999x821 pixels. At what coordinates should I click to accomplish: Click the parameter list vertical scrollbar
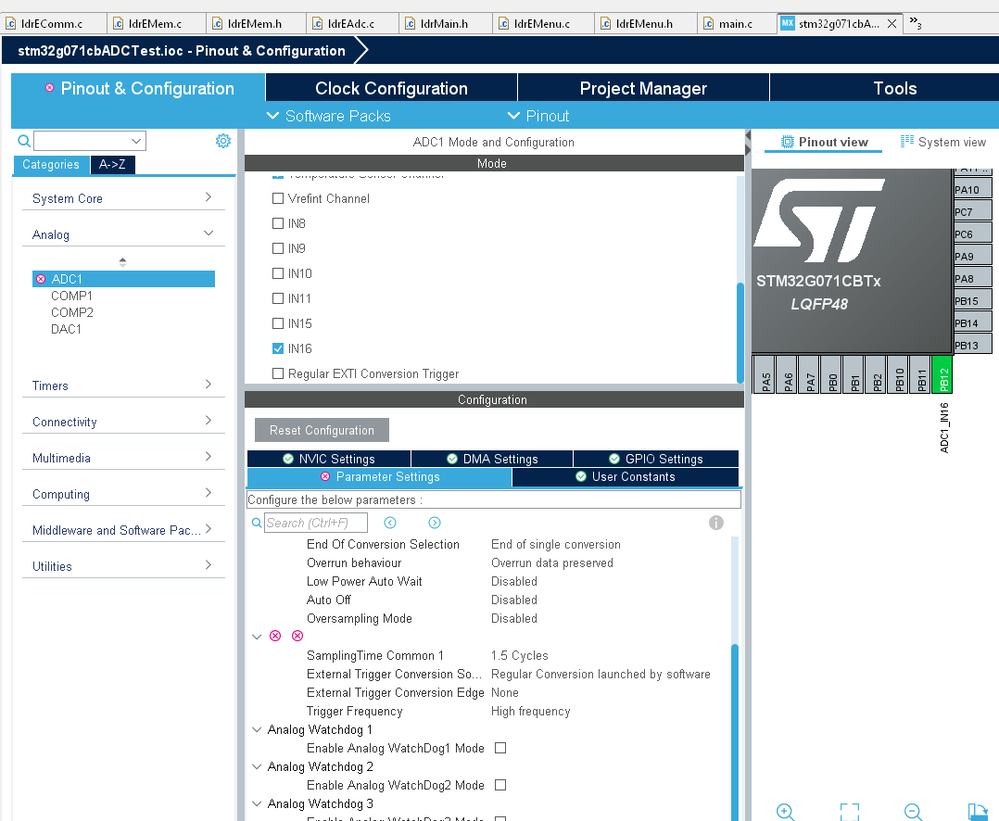[x=735, y=732]
